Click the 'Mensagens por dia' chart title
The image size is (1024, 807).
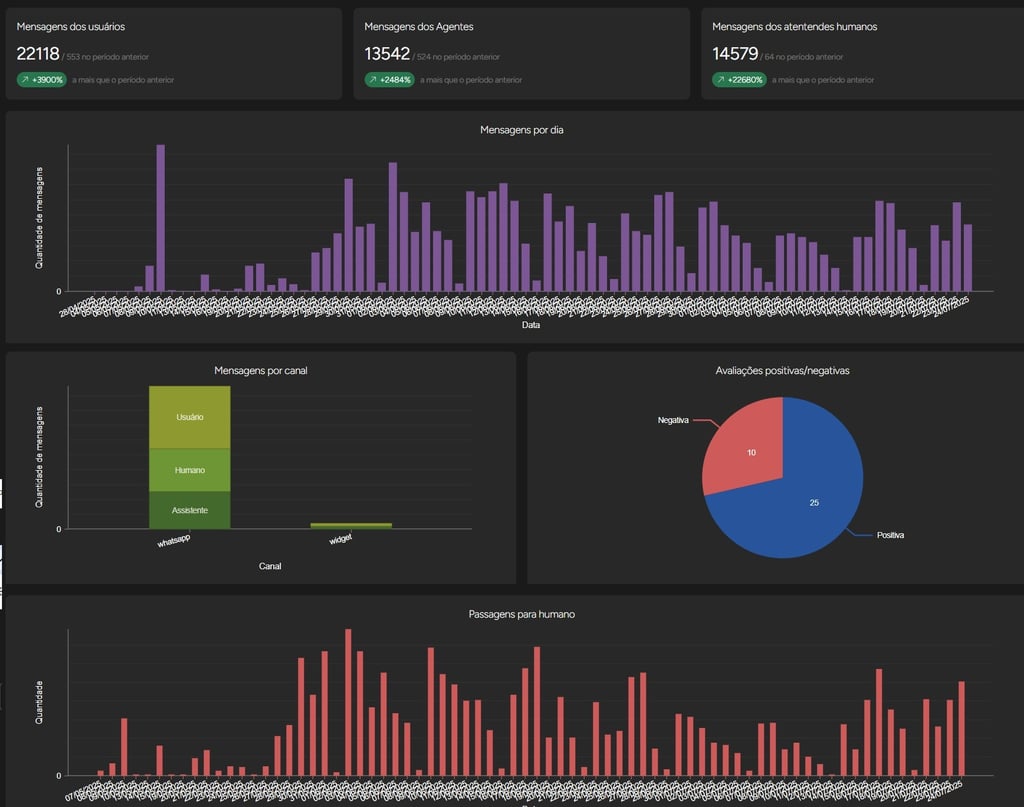(521, 130)
